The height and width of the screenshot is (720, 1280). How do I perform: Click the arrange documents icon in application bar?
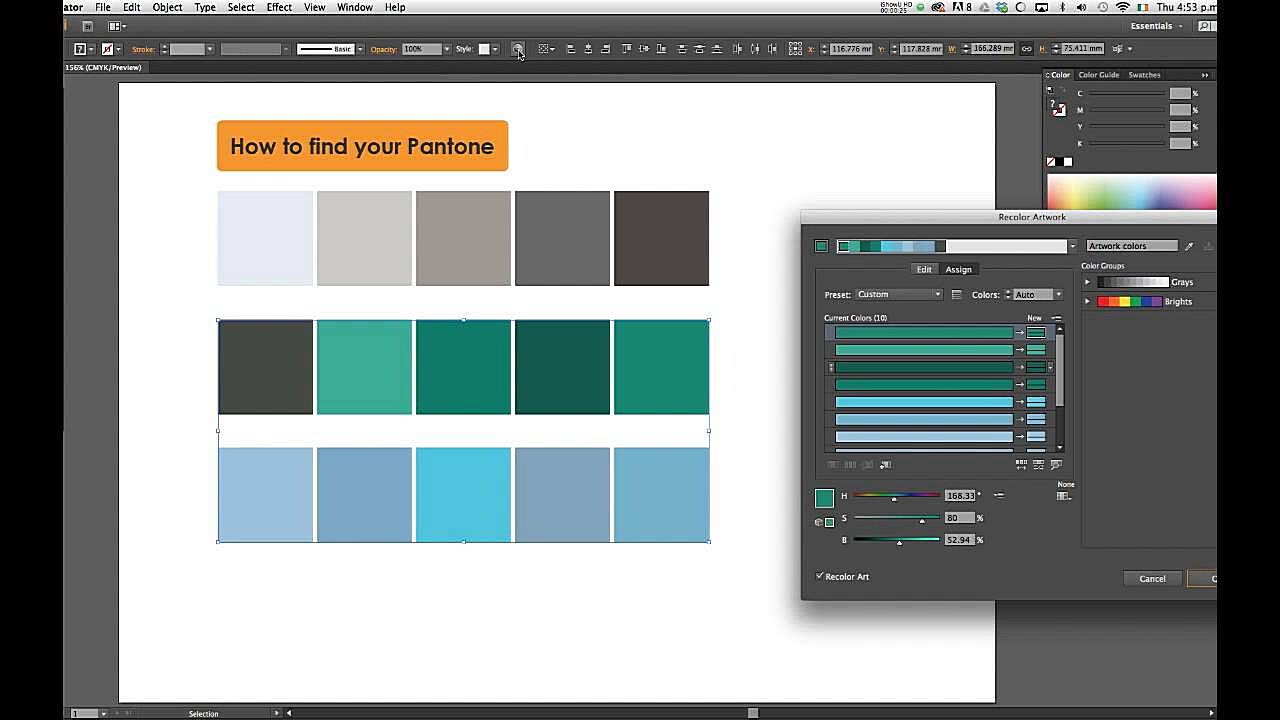115,26
